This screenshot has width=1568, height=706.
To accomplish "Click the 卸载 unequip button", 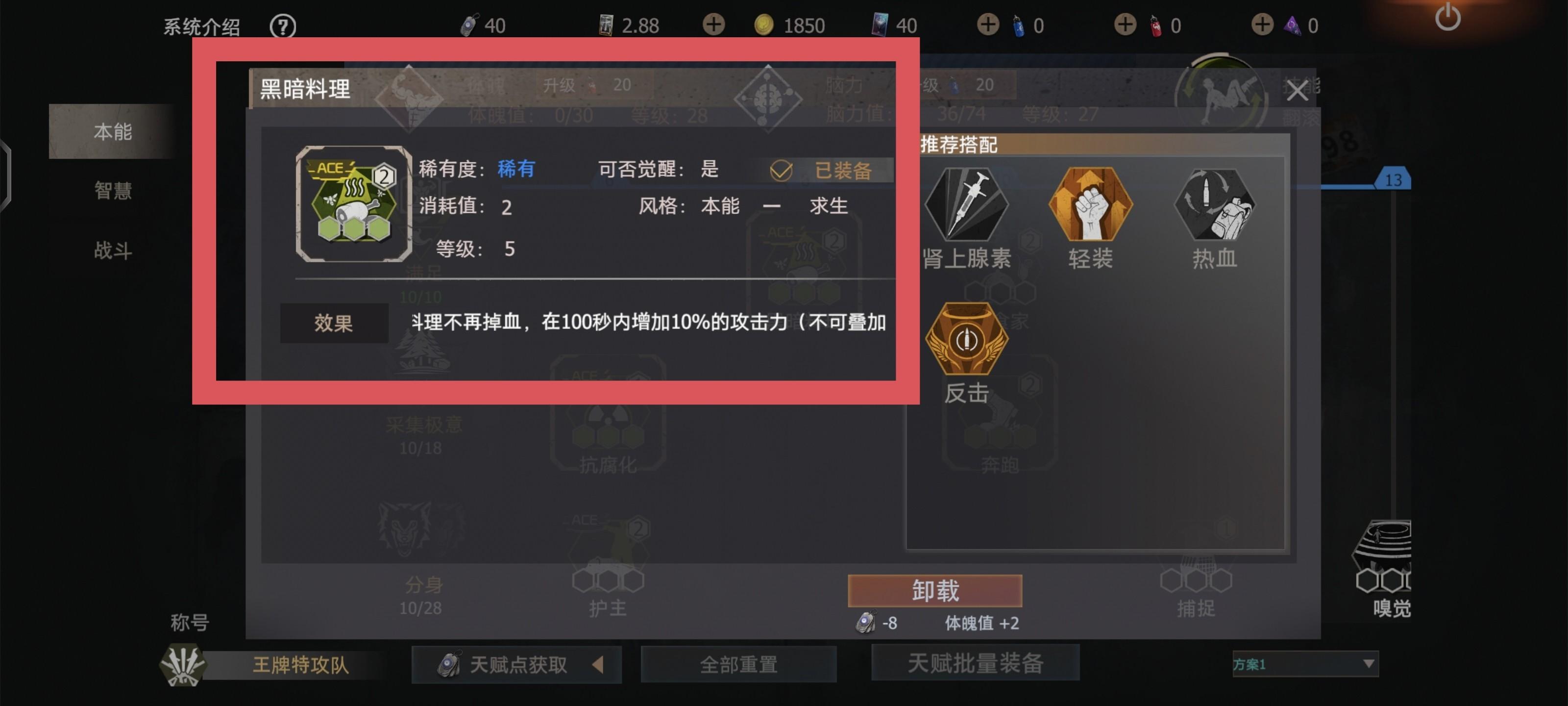I will pos(934,590).
